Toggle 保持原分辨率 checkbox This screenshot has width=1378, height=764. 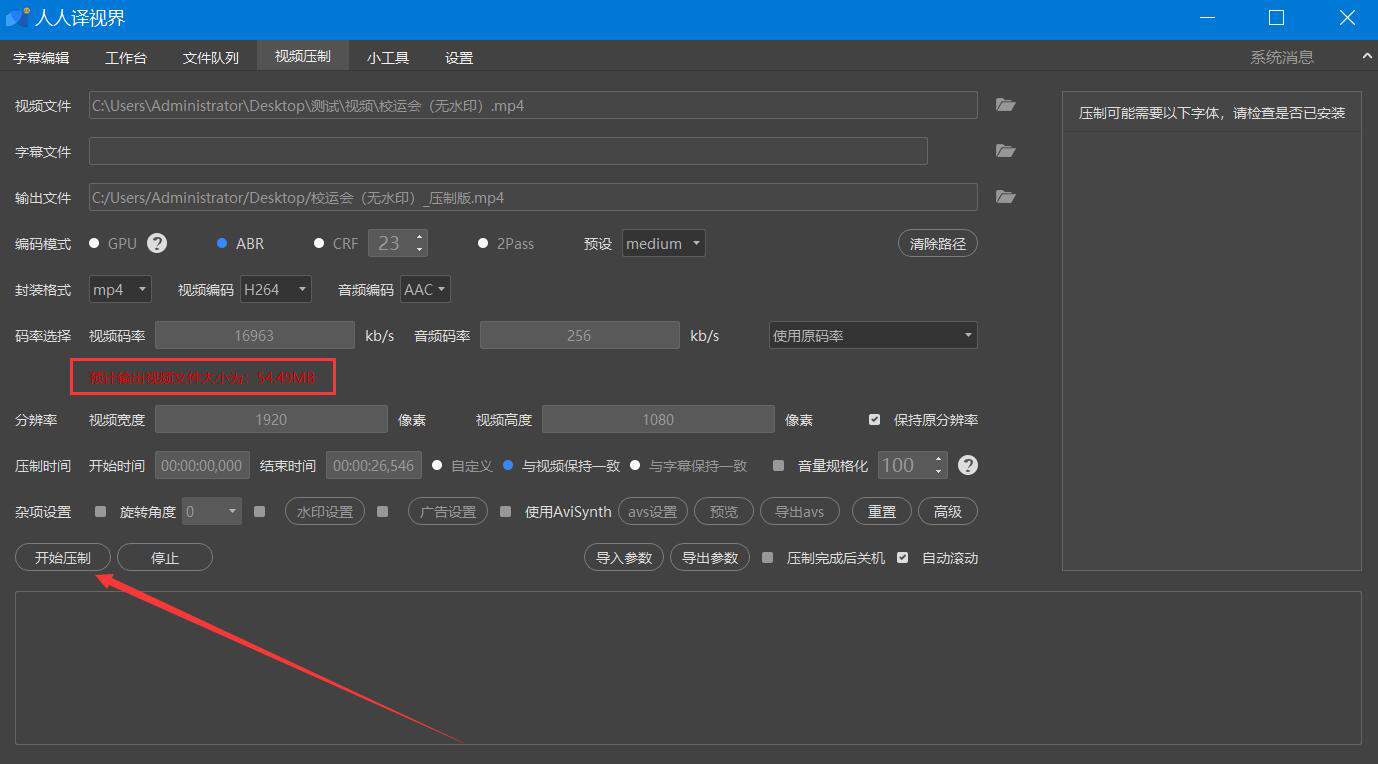click(875, 420)
